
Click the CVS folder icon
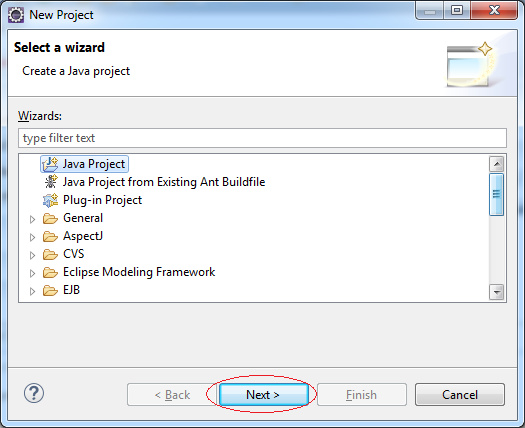coord(50,255)
